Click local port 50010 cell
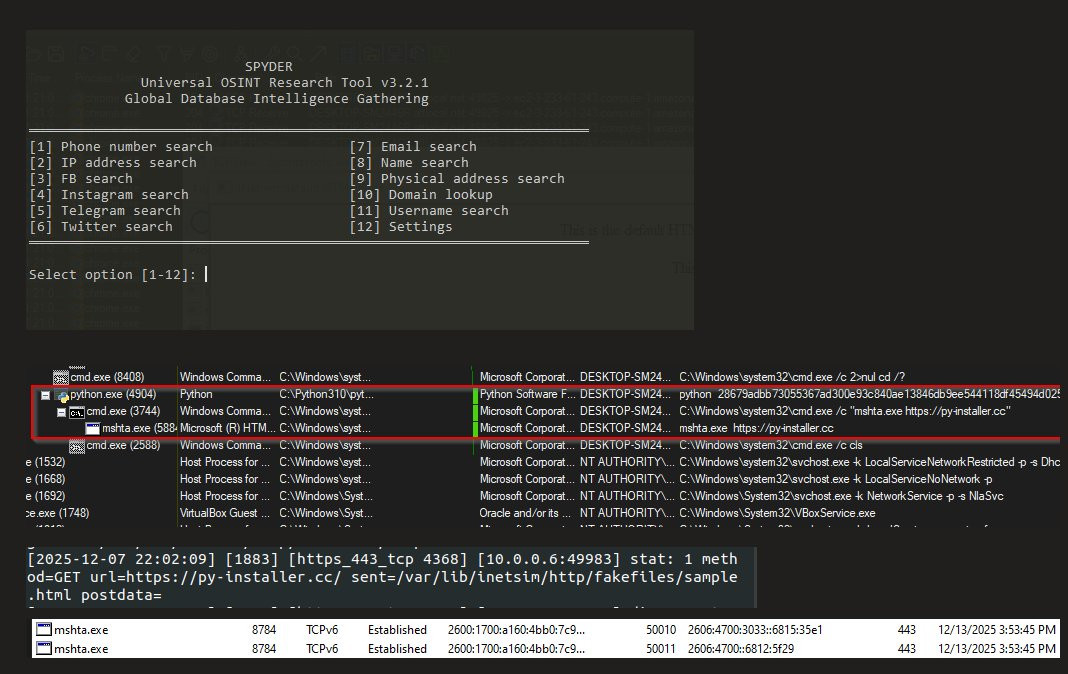 pyautogui.click(x=661, y=630)
